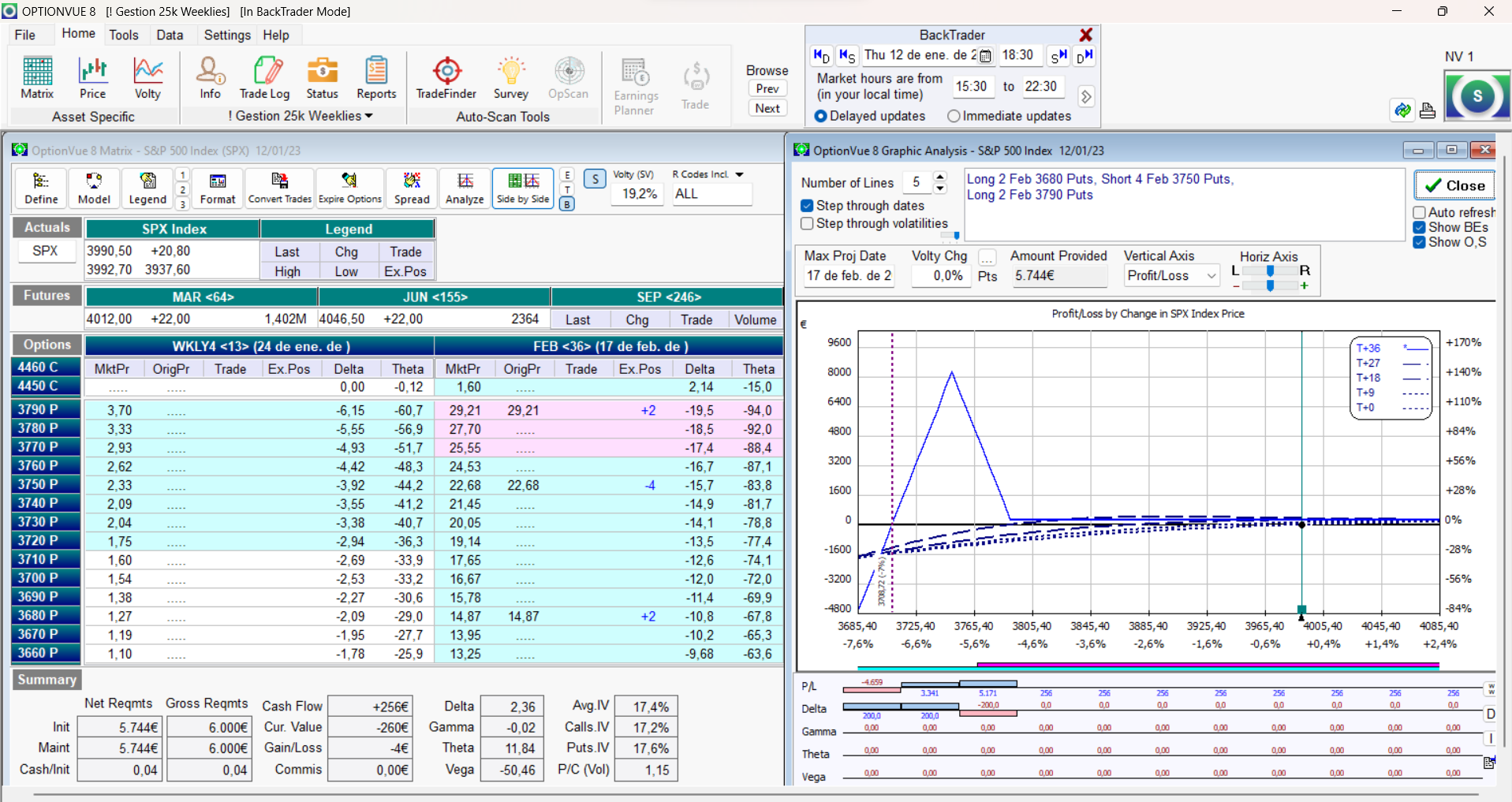The image size is (1512, 802).
Task: Adjust the Horiz Axis upper slider
Action: 1270,270
